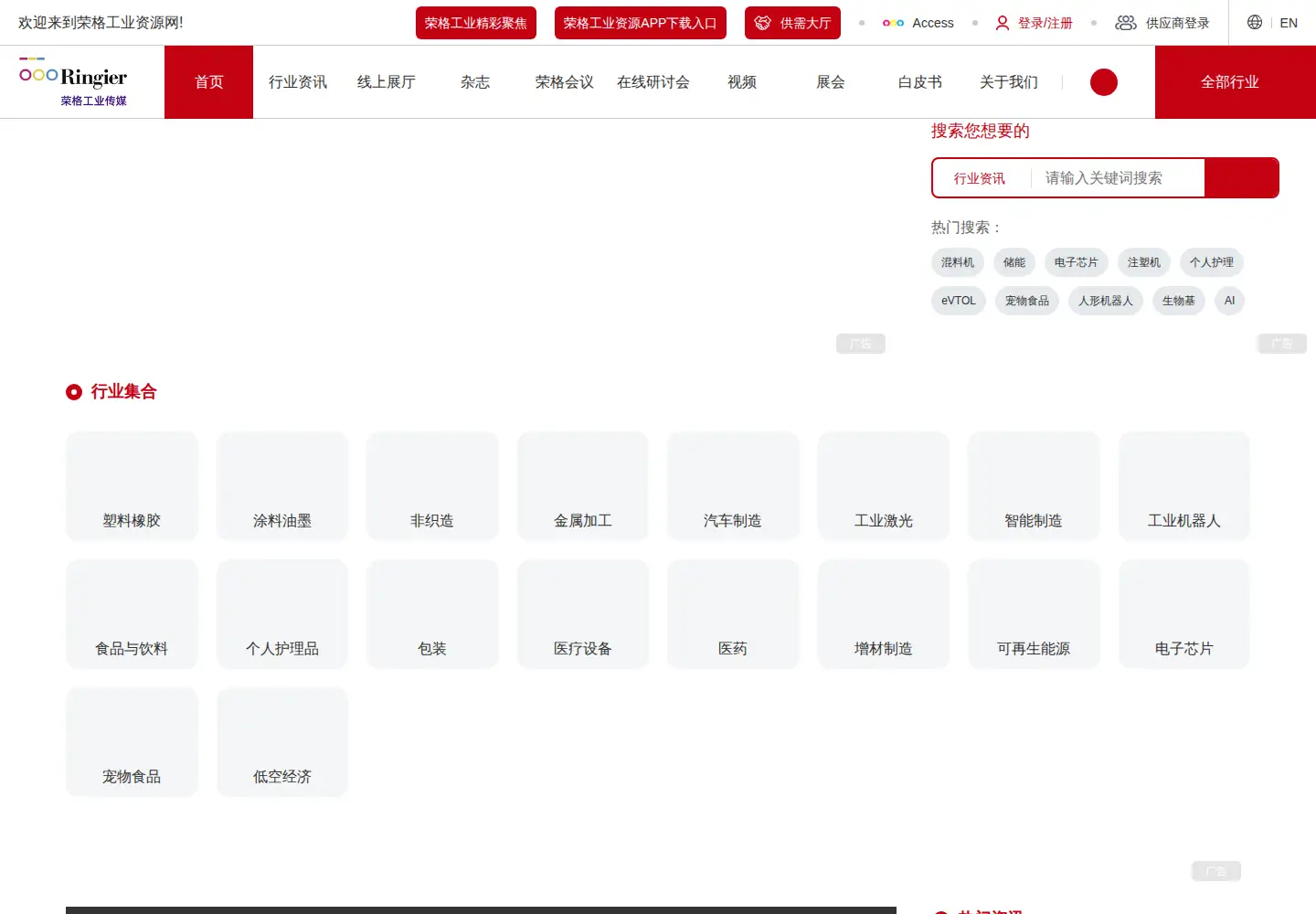The height and width of the screenshot is (914, 1316).
Task: Expand the 行业资讯 category selector in the search box
Action: click(980, 178)
